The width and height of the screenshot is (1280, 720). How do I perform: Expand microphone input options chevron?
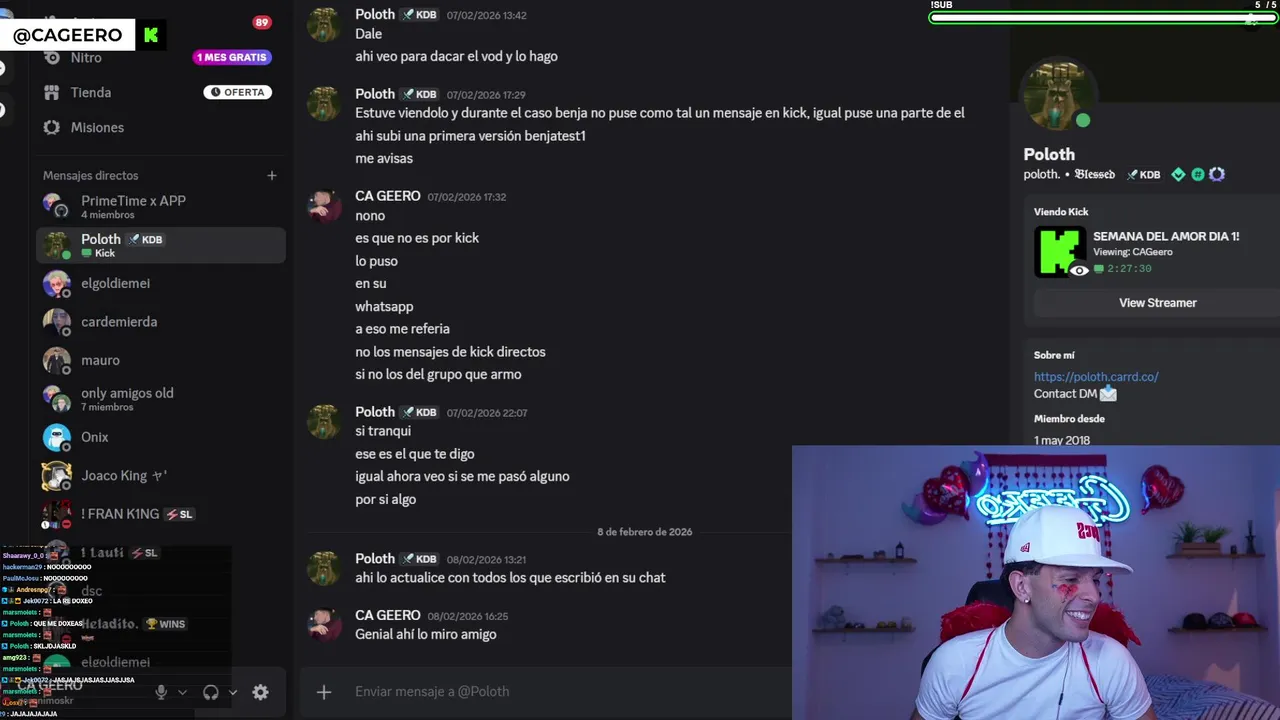click(182, 692)
